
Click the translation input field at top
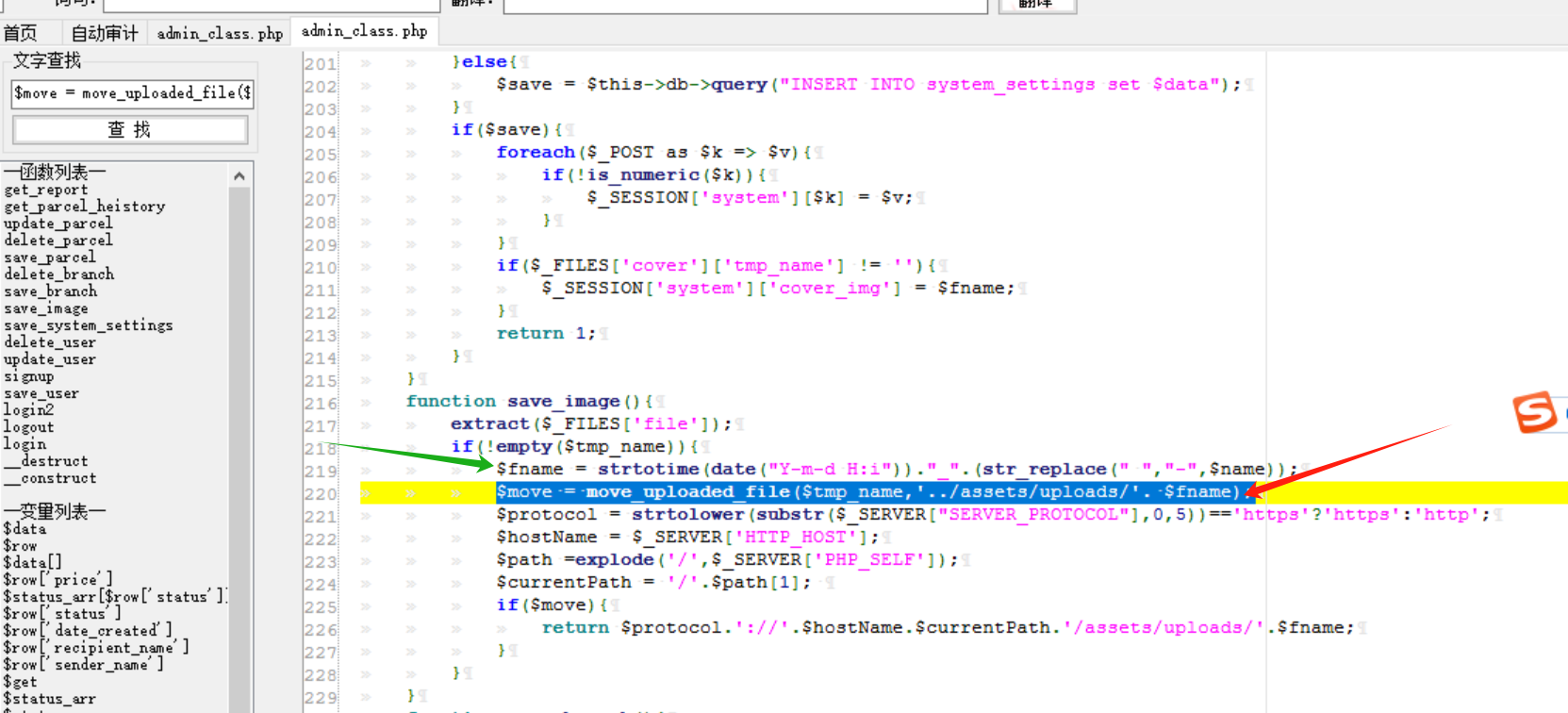745,5
